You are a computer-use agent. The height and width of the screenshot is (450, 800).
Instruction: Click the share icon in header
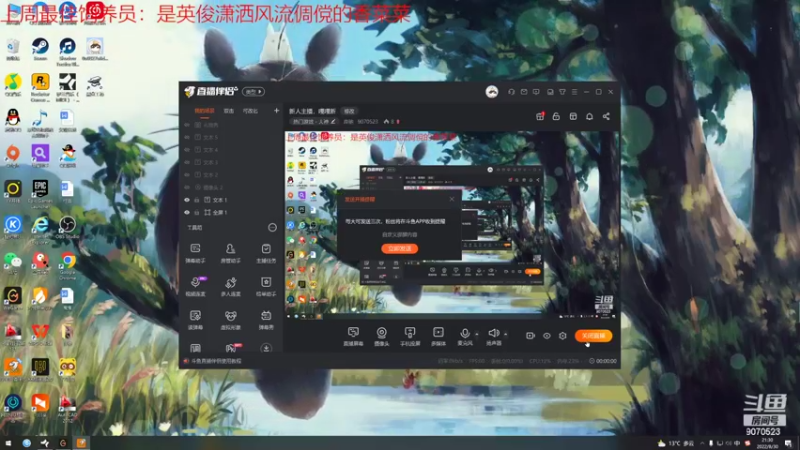coord(606,116)
